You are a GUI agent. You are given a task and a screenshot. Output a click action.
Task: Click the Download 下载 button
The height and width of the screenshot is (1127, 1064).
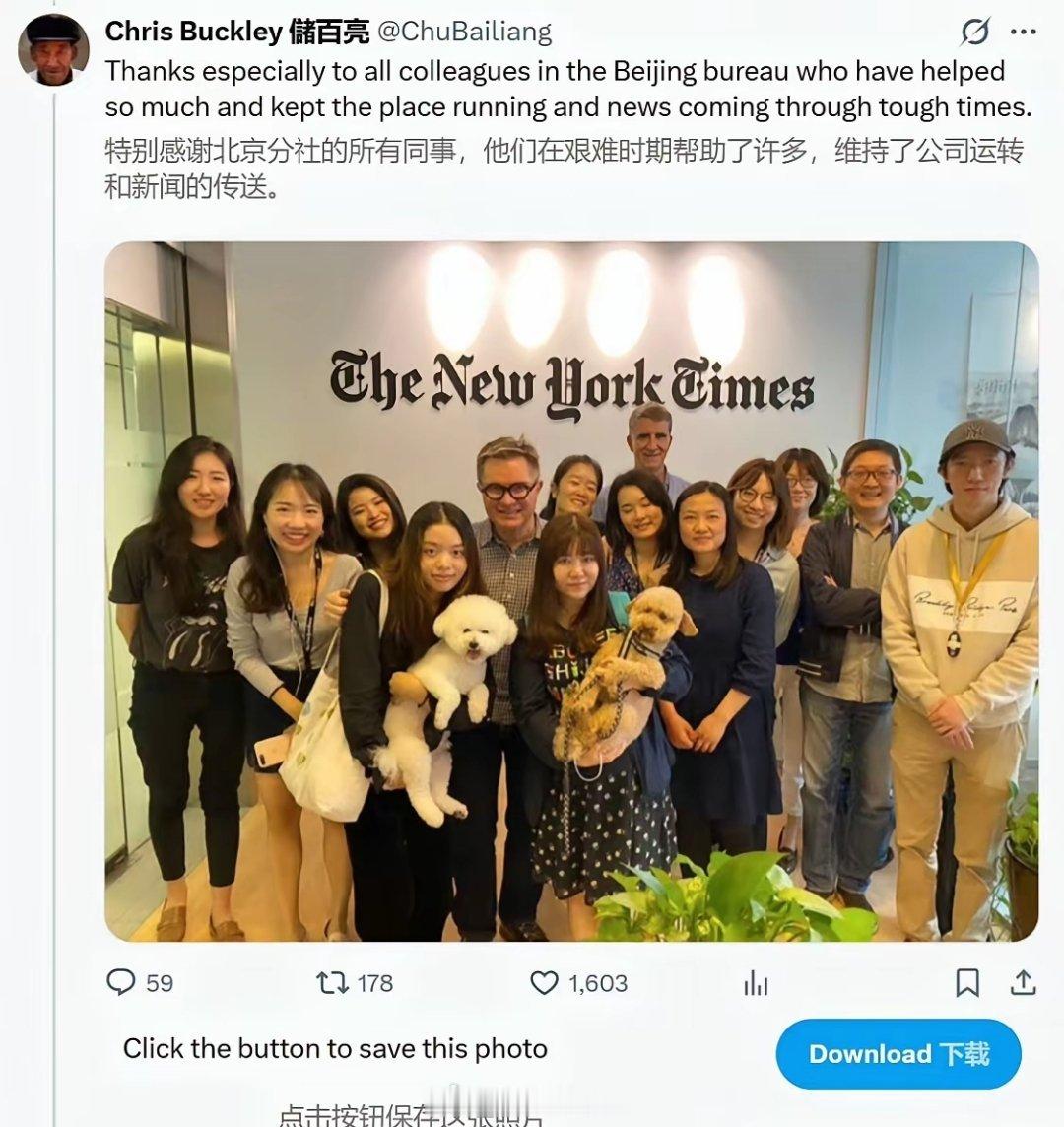(x=898, y=1054)
